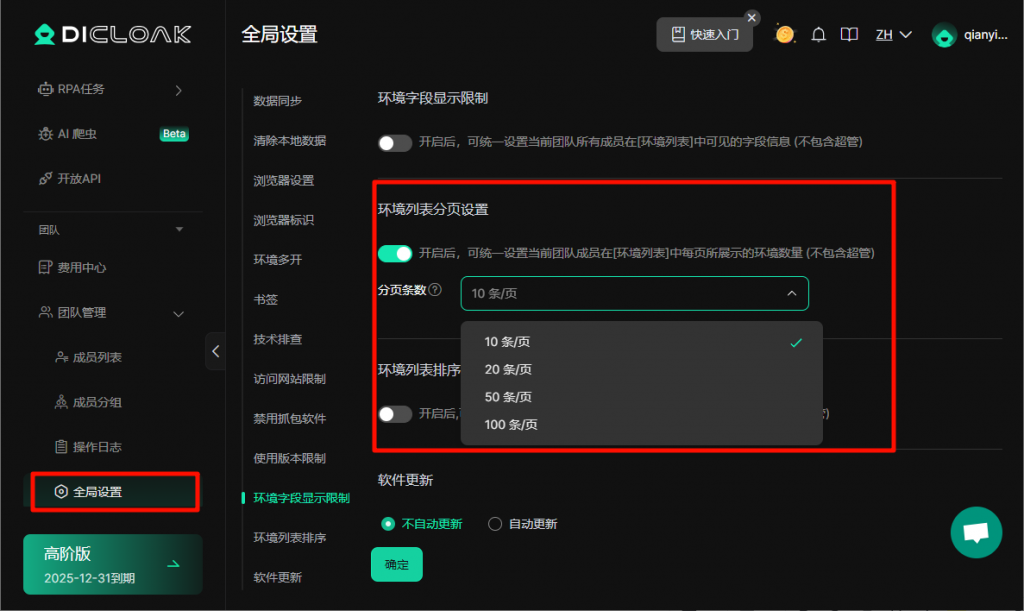
Task: Click the orange coin icon in header
Action: [785, 35]
